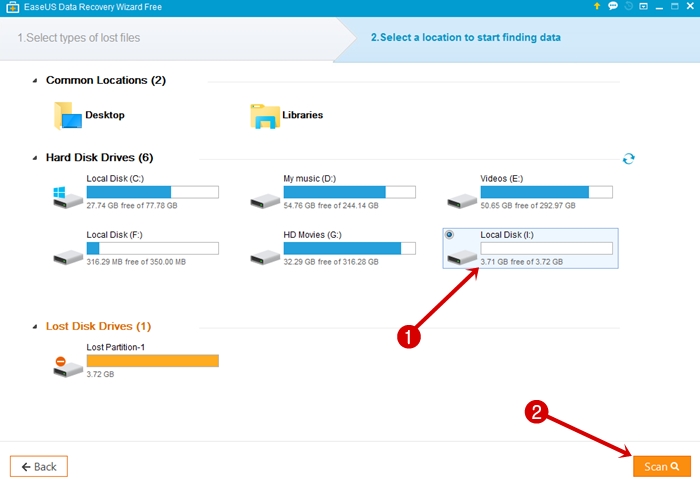Collapse the Hard Disk Drives section
700x483 pixels.
pyautogui.click(x=35, y=158)
